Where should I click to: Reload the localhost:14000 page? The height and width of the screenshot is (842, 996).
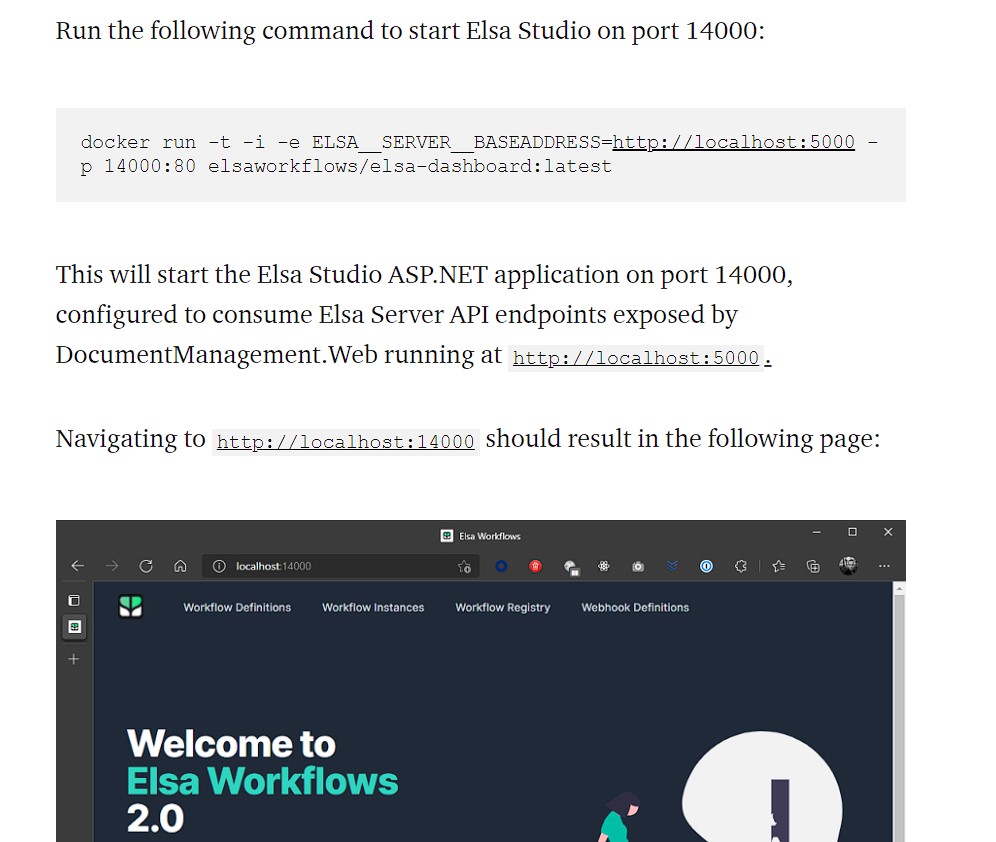[145, 566]
